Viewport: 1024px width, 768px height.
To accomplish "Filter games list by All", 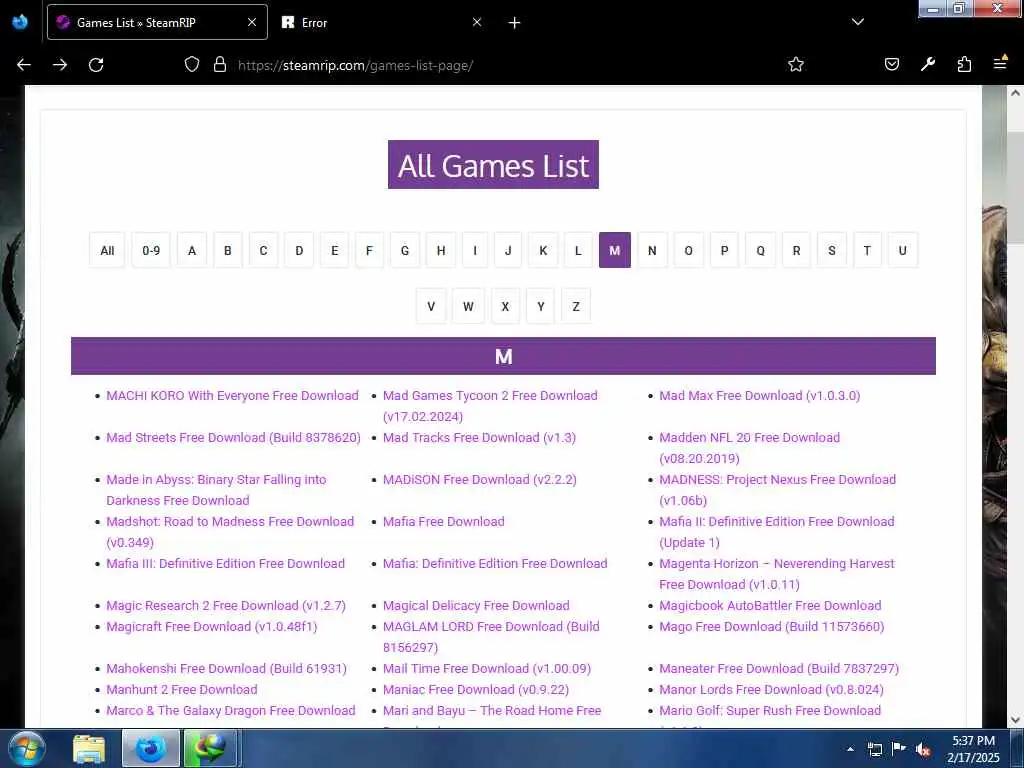I will coord(107,250).
